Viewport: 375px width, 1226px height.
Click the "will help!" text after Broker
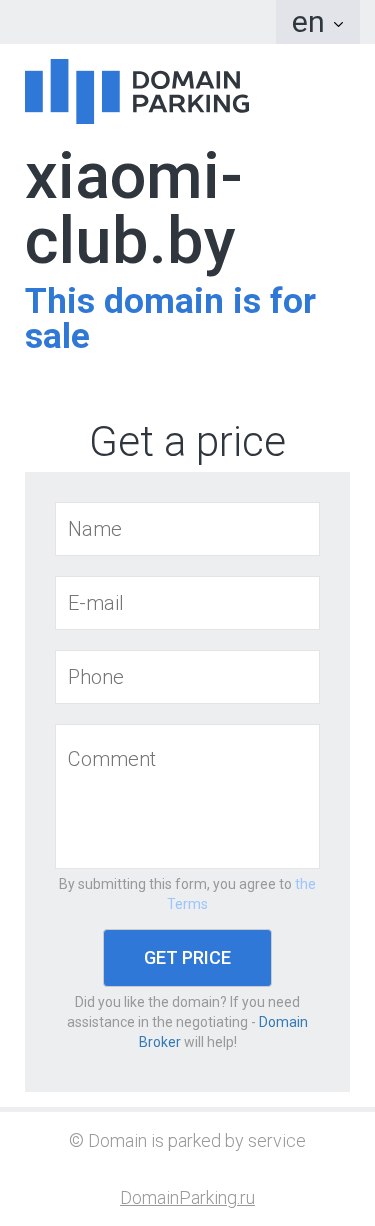210,1042
